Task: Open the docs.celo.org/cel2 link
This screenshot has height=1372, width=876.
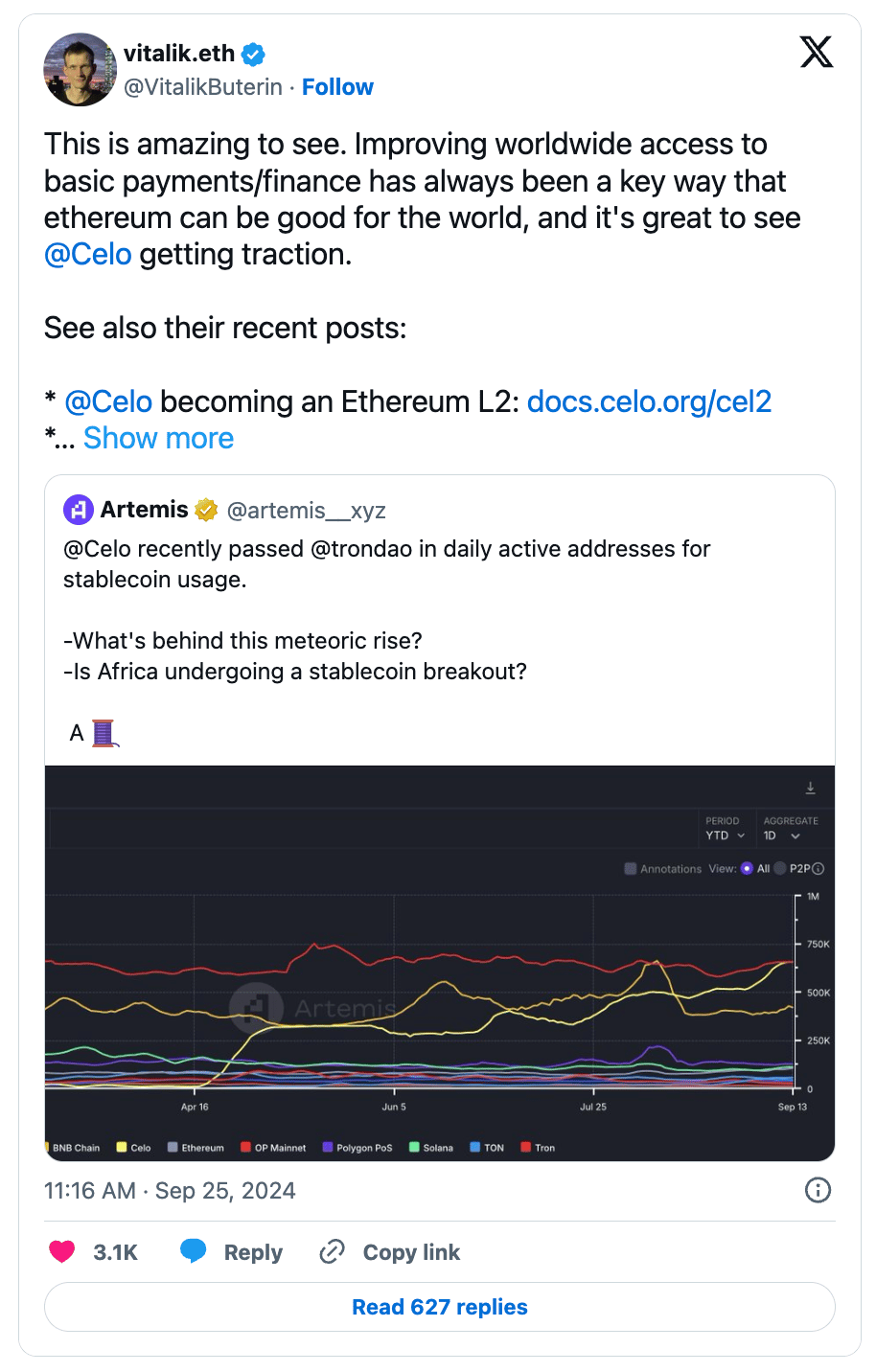Action: click(x=649, y=401)
